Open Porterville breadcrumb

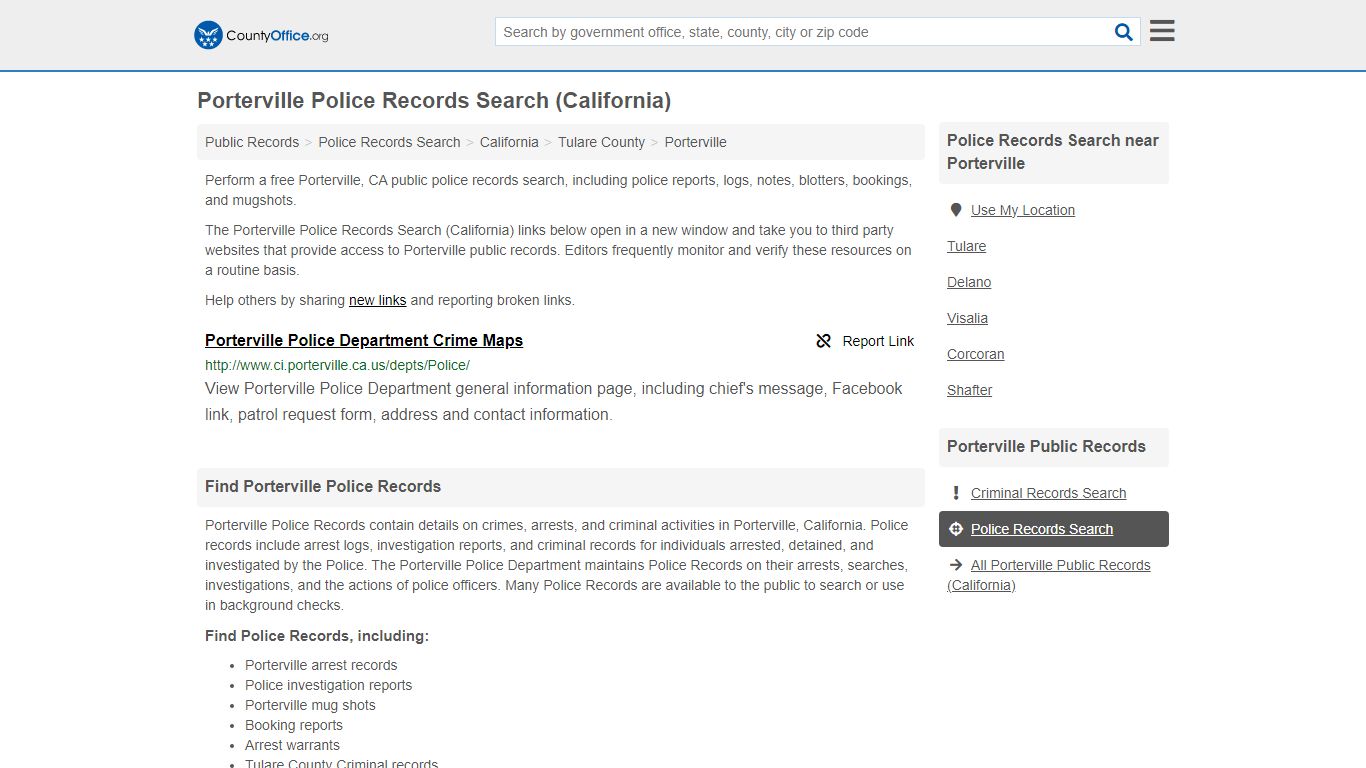tap(695, 142)
